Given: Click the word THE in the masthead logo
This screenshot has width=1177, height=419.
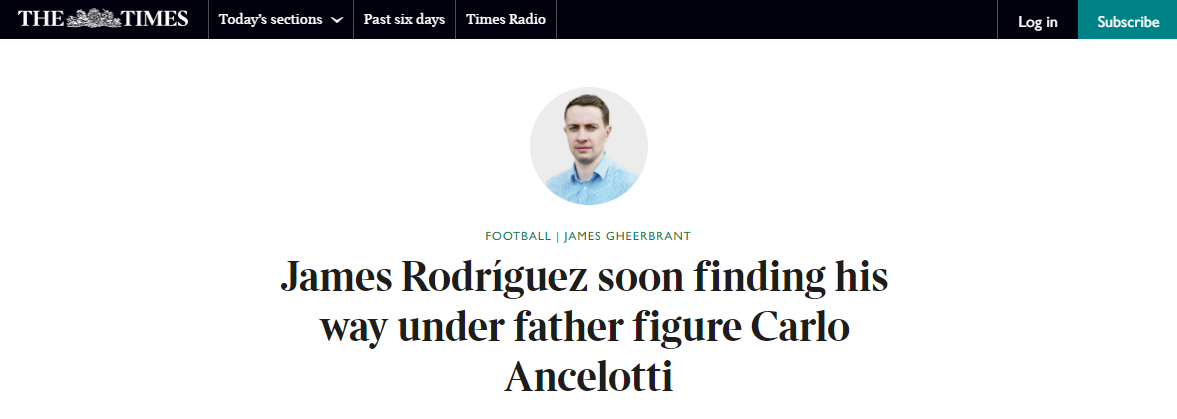Looking at the screenshot, I should tap(41, 19).
